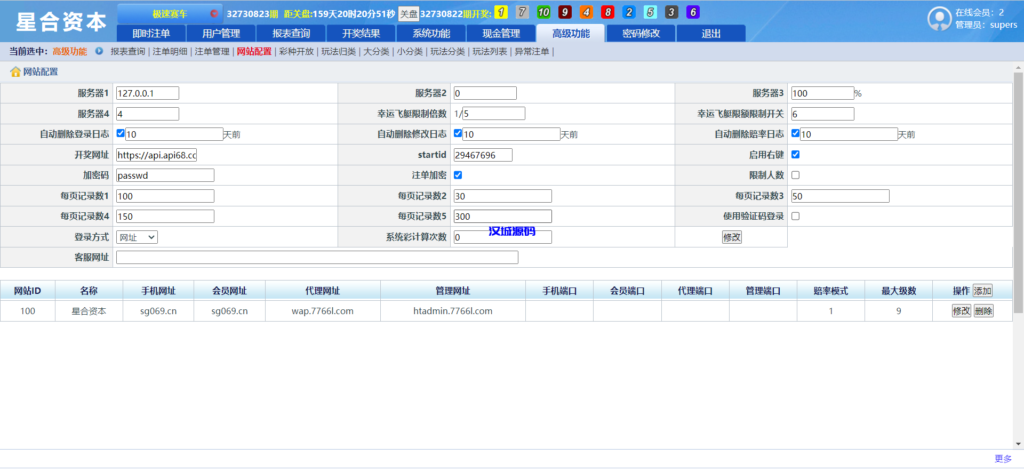Toggle the 注单加密 checkbox

458,175
